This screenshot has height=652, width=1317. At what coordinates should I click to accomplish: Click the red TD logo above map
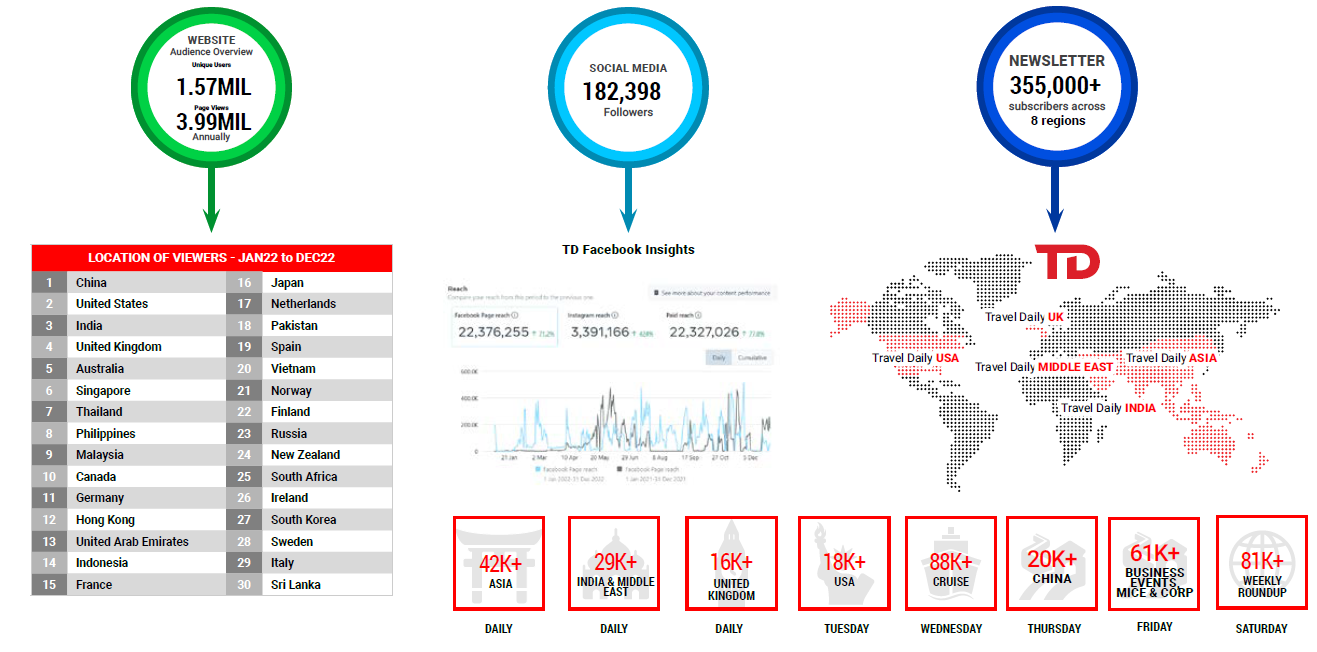(1067, 260)
